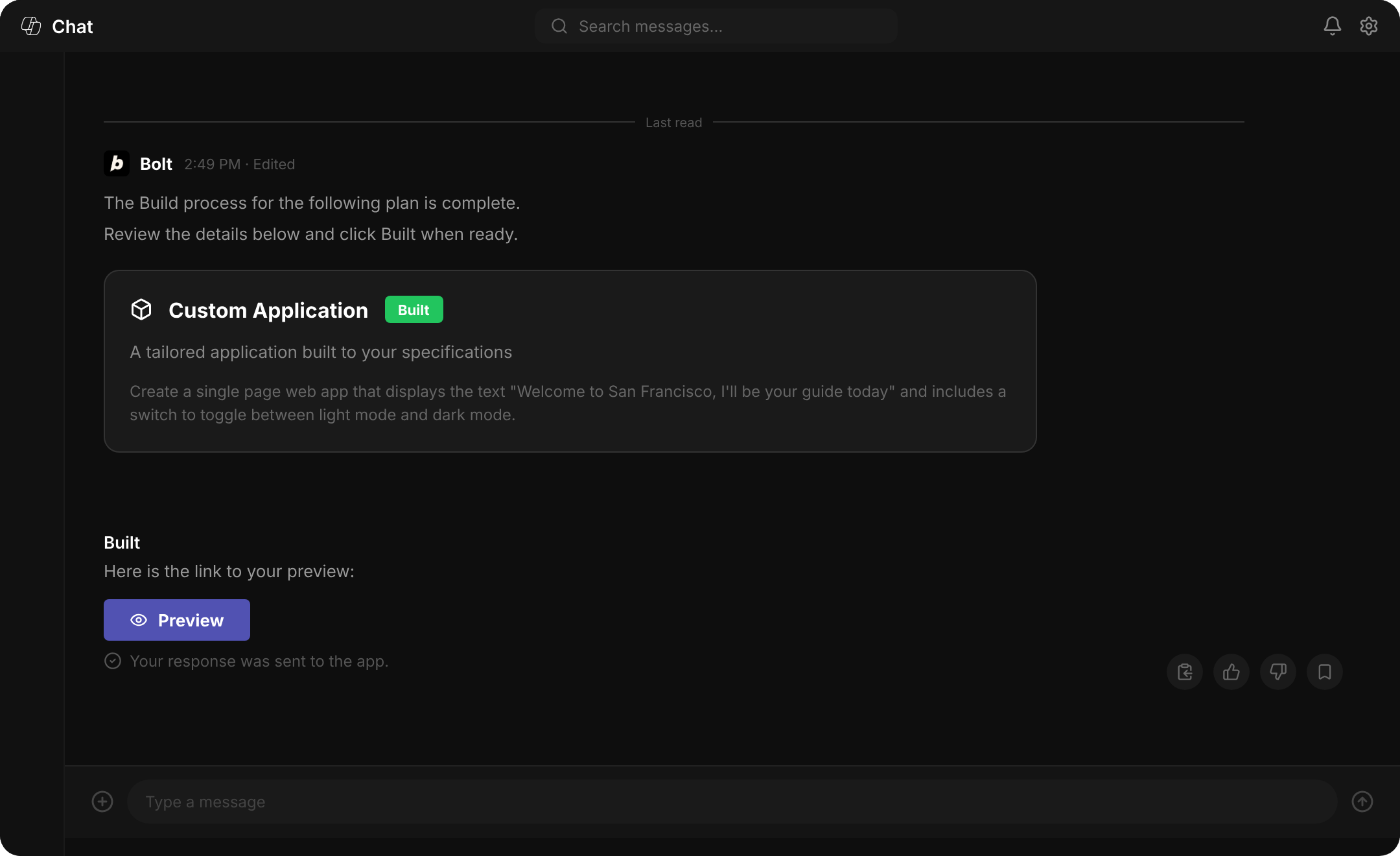Click the Custom Application cube icon
The image size is (1400, 856).
point(141,309)
